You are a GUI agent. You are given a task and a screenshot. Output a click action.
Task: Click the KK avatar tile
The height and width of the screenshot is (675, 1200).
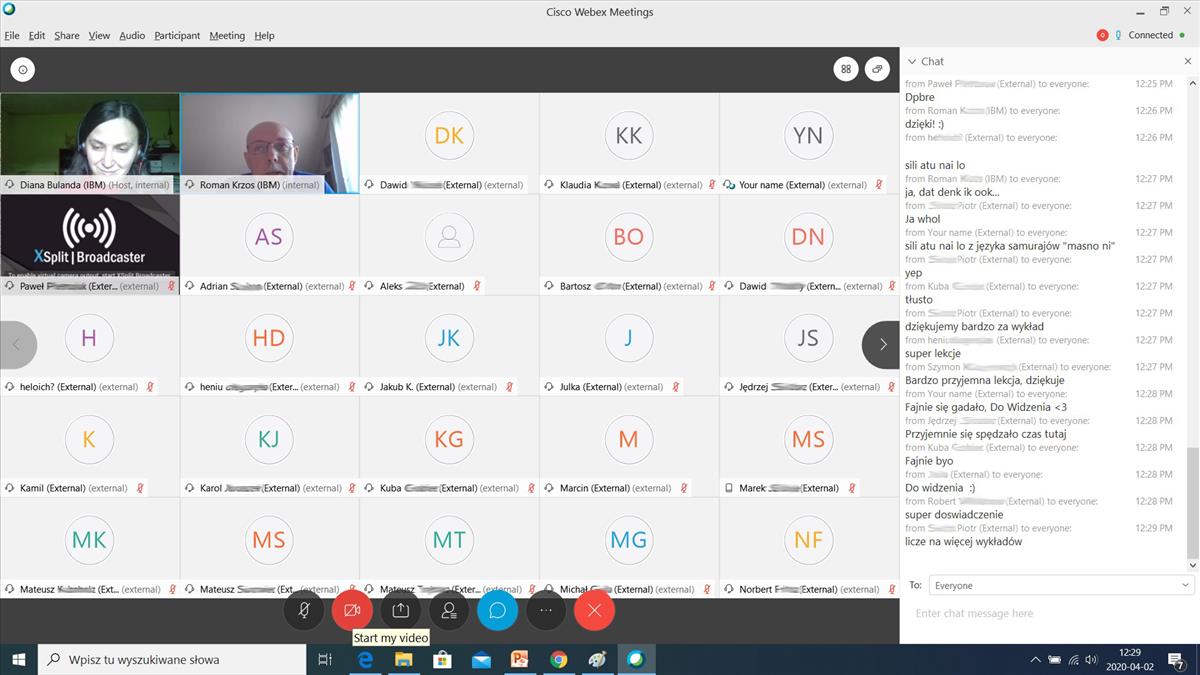[629, 136]
